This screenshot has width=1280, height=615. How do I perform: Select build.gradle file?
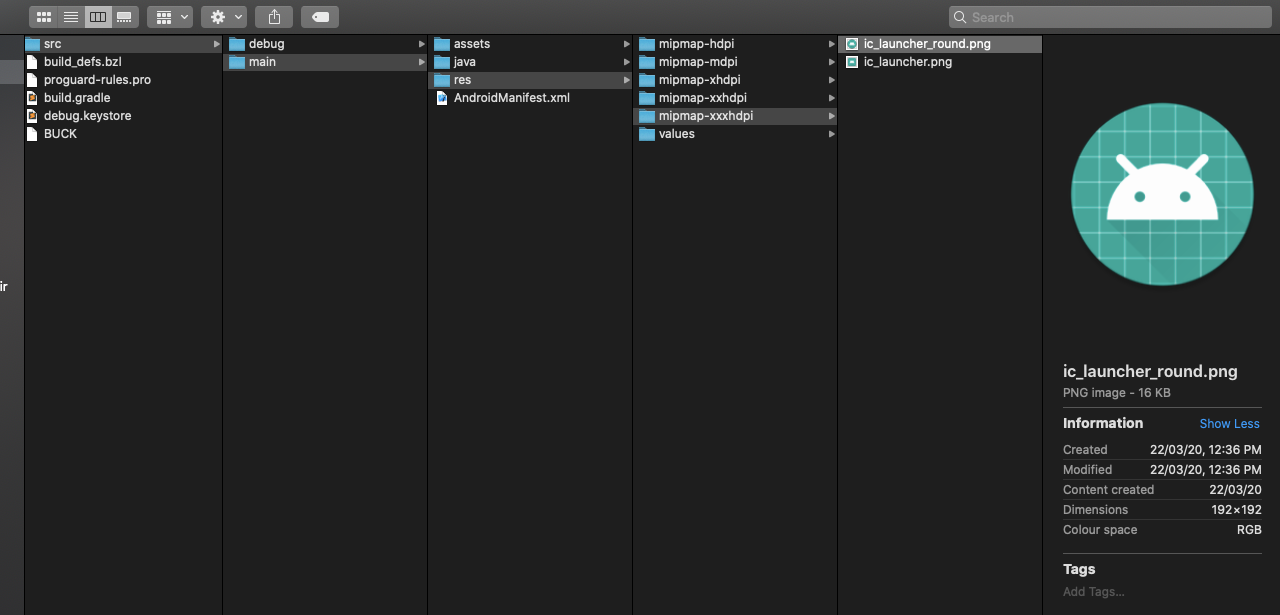coord(123,98)
